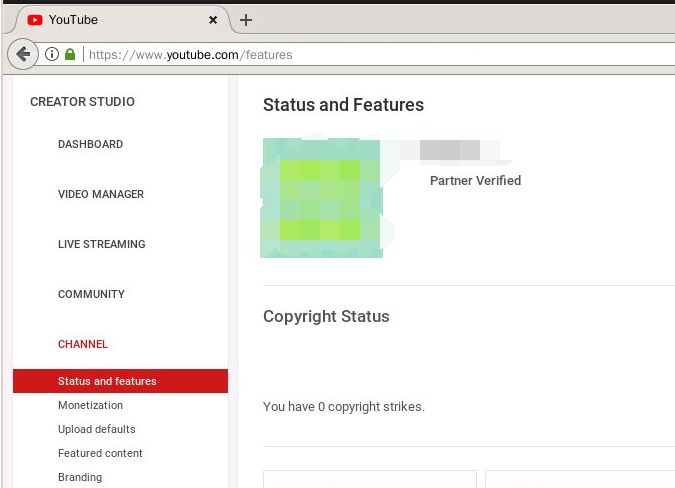The width and height of the screenshot is (675, 488).
Task: Select the YouTube browser tab
Action: tap(123, 20)
